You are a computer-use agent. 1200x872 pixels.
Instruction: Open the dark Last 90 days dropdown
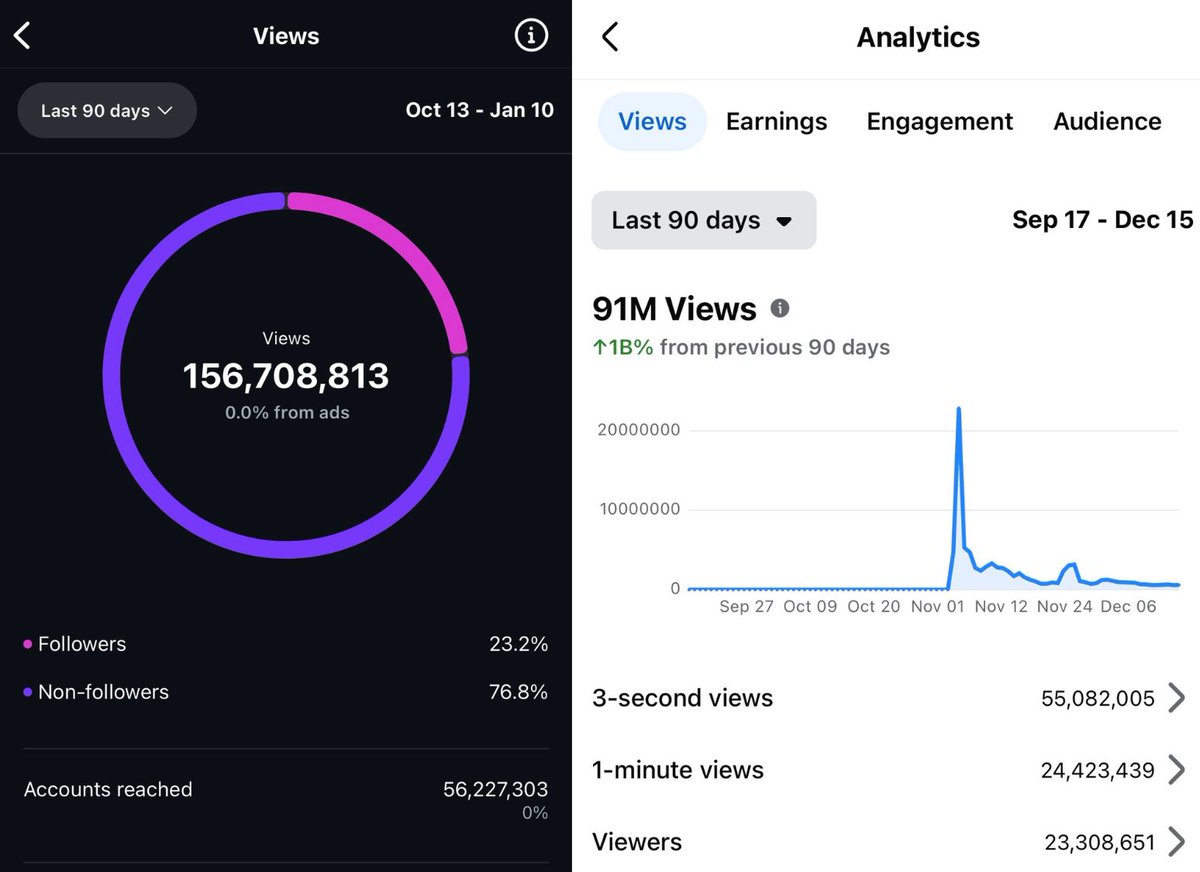click(107, 111)
